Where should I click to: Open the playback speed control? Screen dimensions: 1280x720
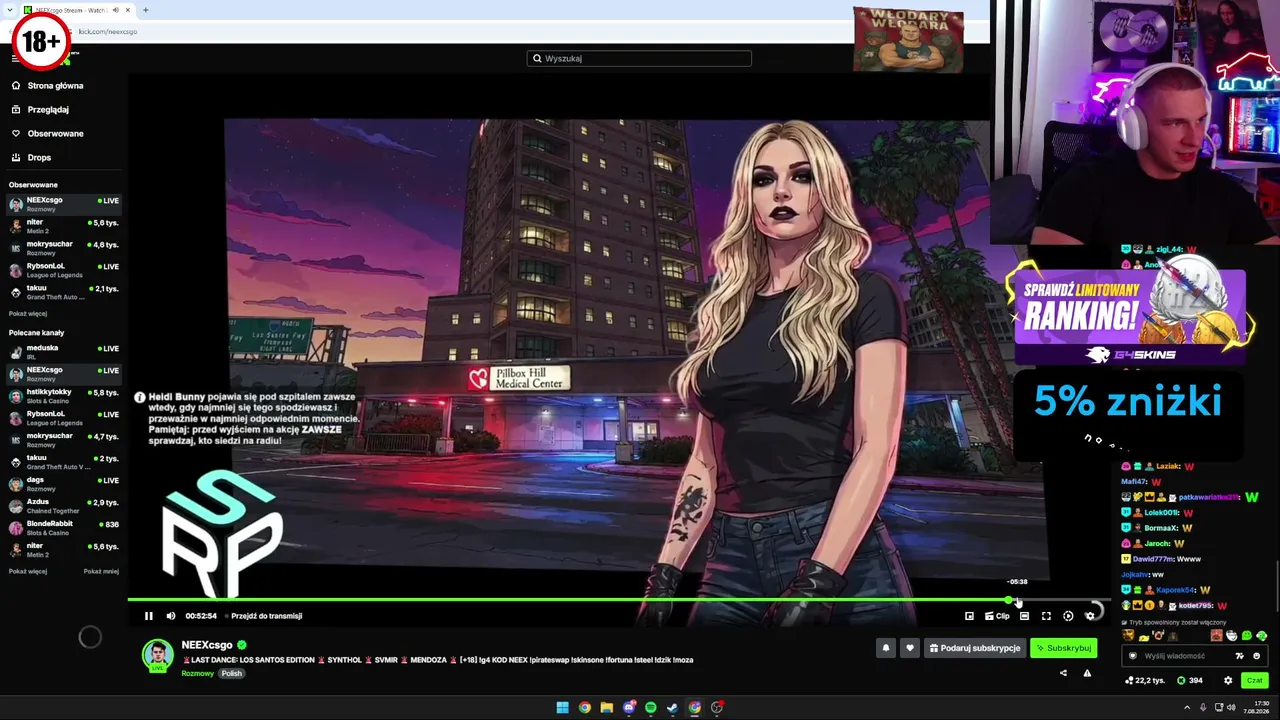(x=1068, y=616)
